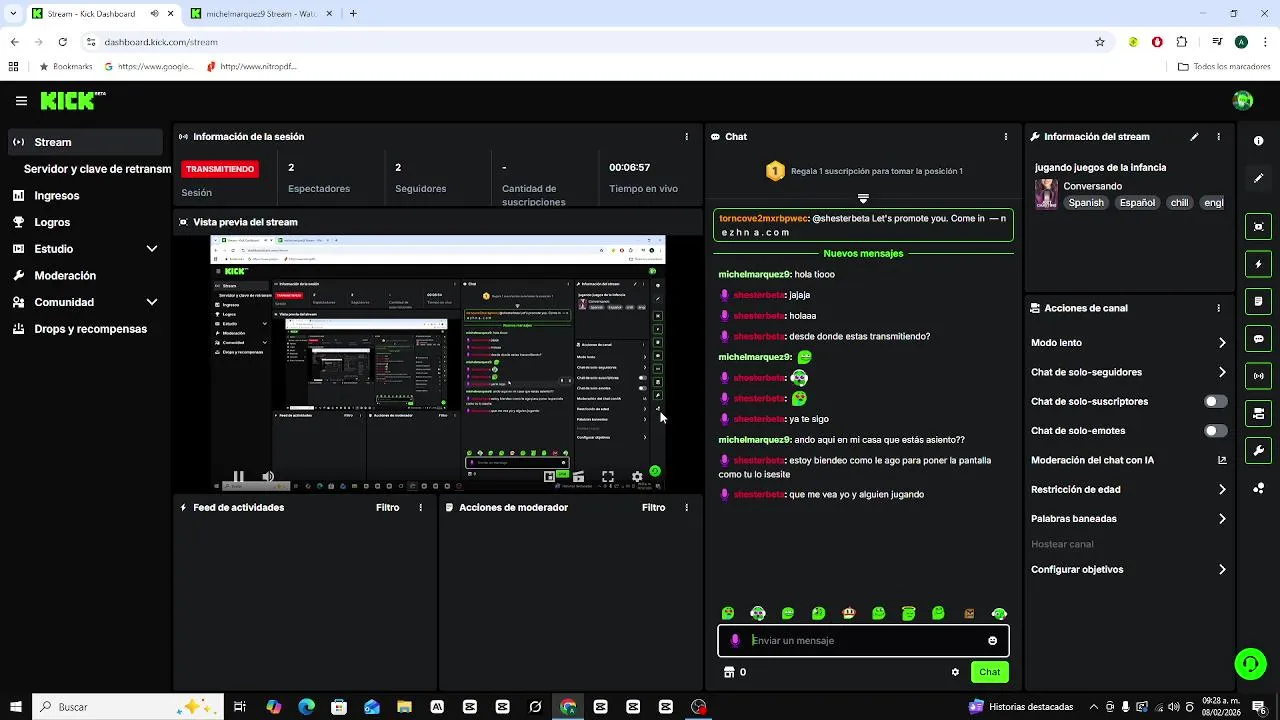Open Acciones de canal three-dot menu
This screenshot has width=1280, height=720.
point(1218,308)
